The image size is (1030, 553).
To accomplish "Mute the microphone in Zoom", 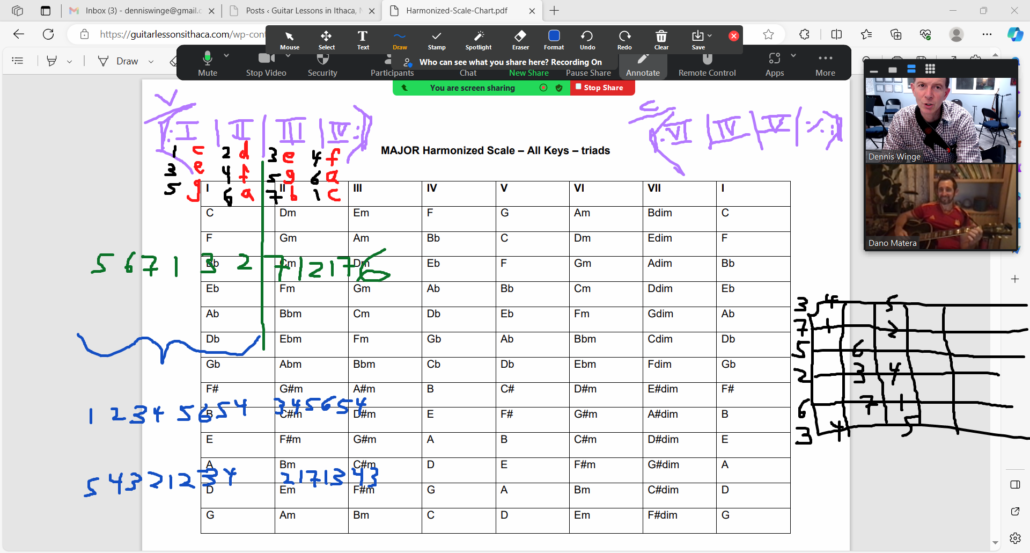I will pyautogui.click(x=207, y=64).
